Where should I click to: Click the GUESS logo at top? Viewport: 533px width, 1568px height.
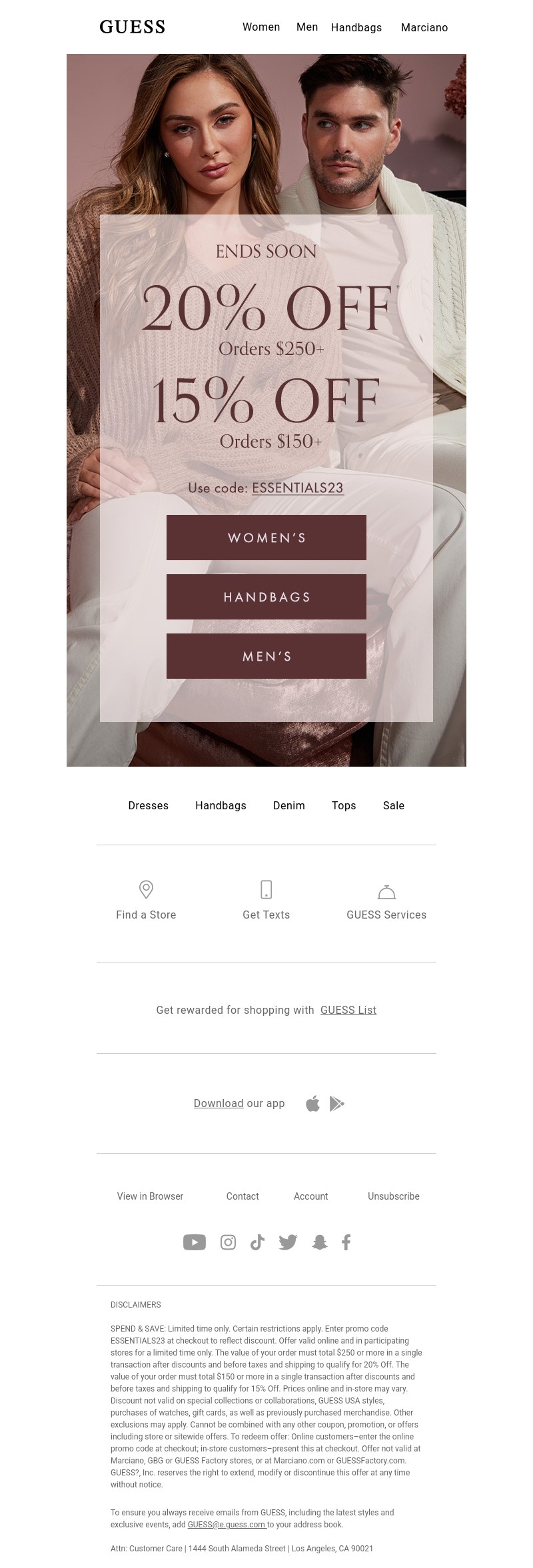tap(132, 27)
